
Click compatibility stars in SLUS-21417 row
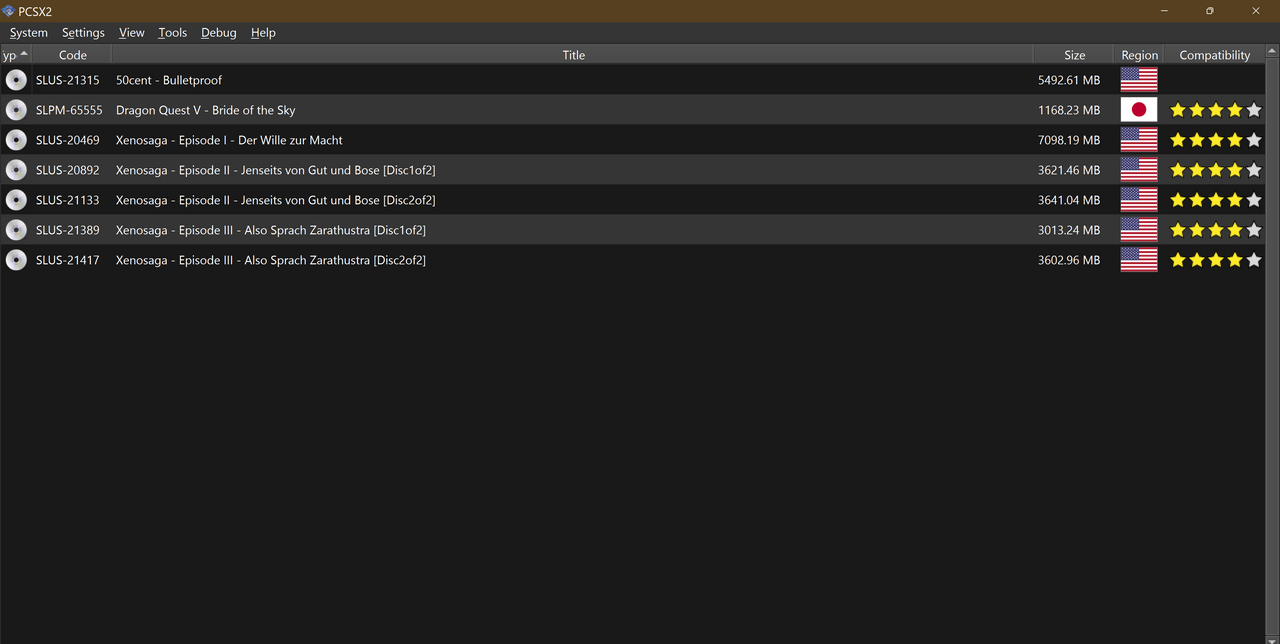[1216, 260]
